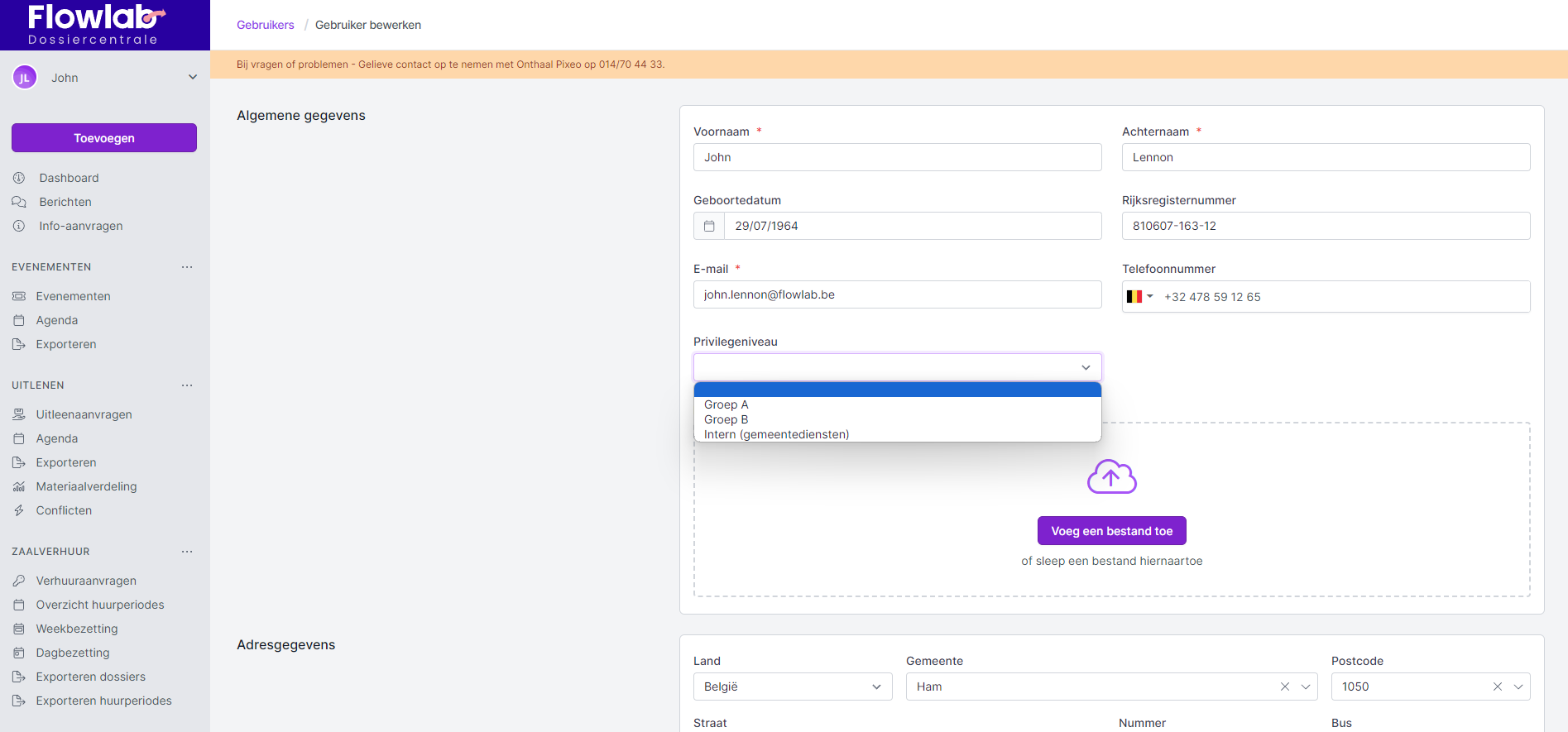The image size is (1568, 732).
Task: Click into the Rijksregisternummer input field
Action: click(1326, 226)
